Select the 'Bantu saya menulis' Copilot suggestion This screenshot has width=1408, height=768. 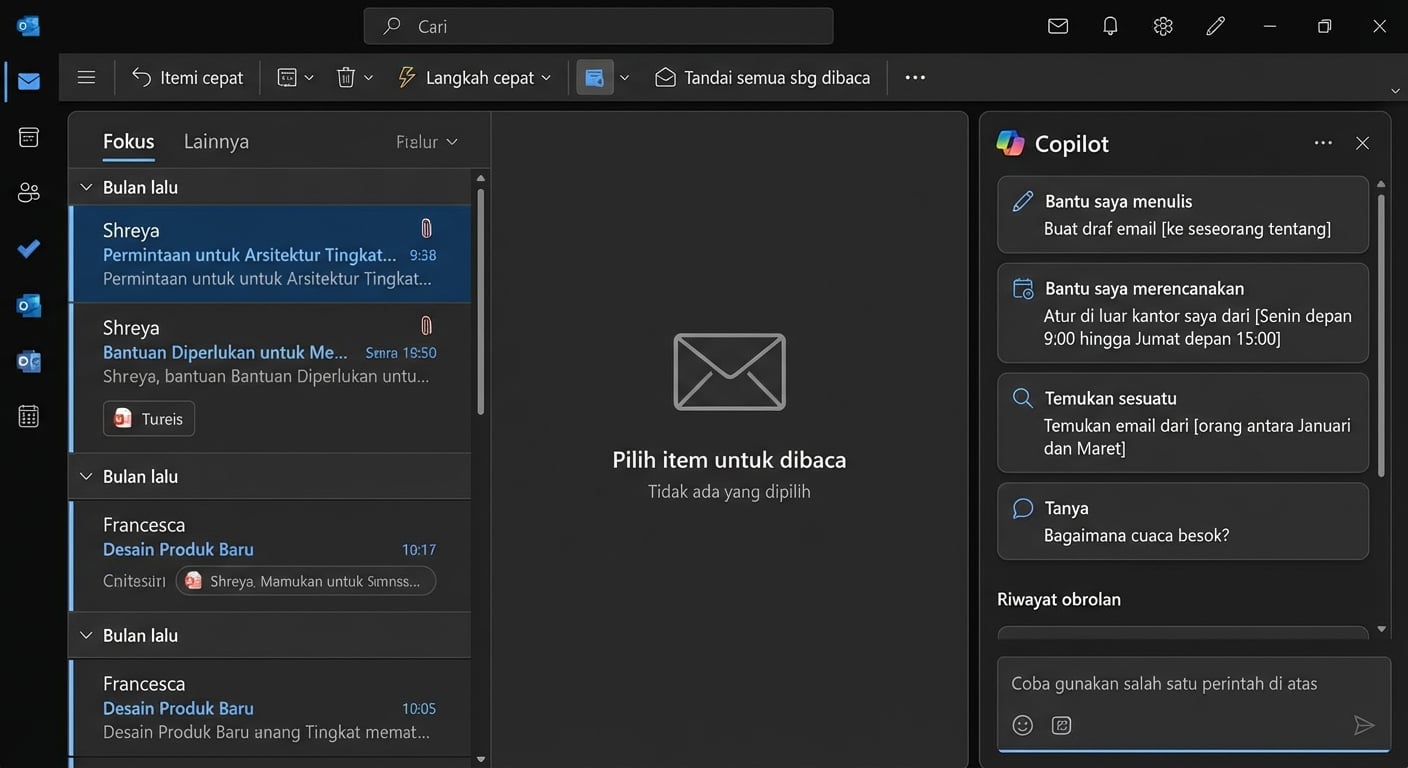click(x=1183, y=214)
